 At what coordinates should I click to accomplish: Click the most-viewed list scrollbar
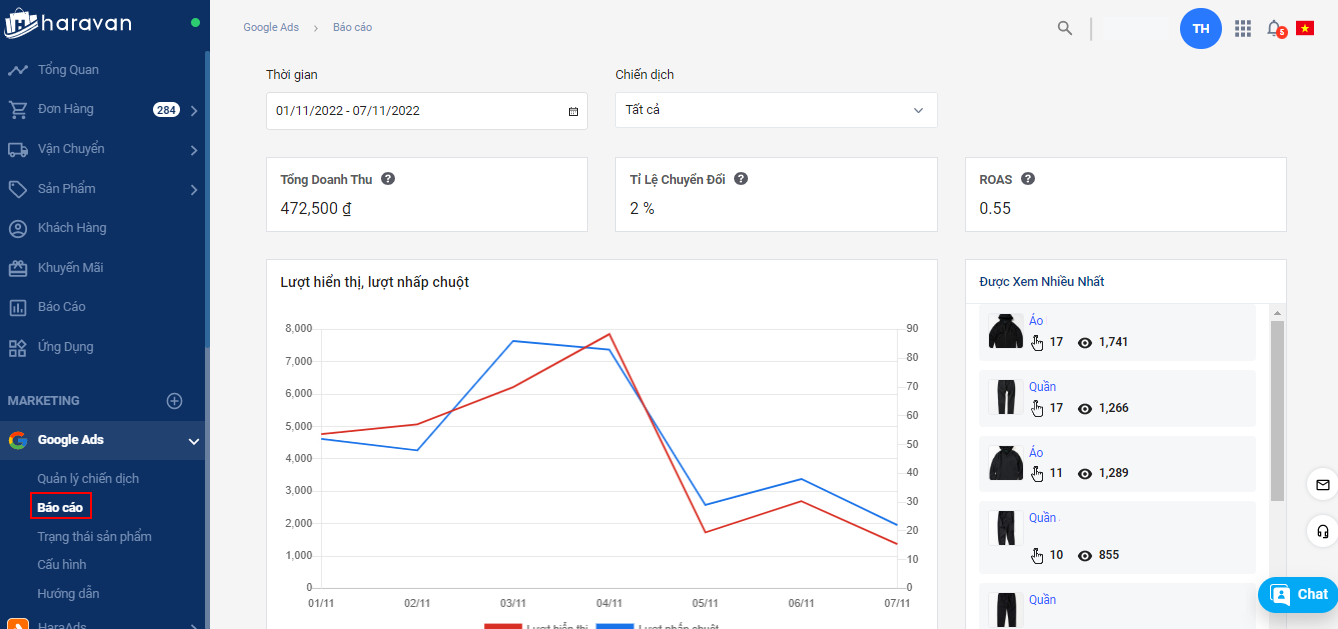pyautogui.click(x=1277, y=410)
